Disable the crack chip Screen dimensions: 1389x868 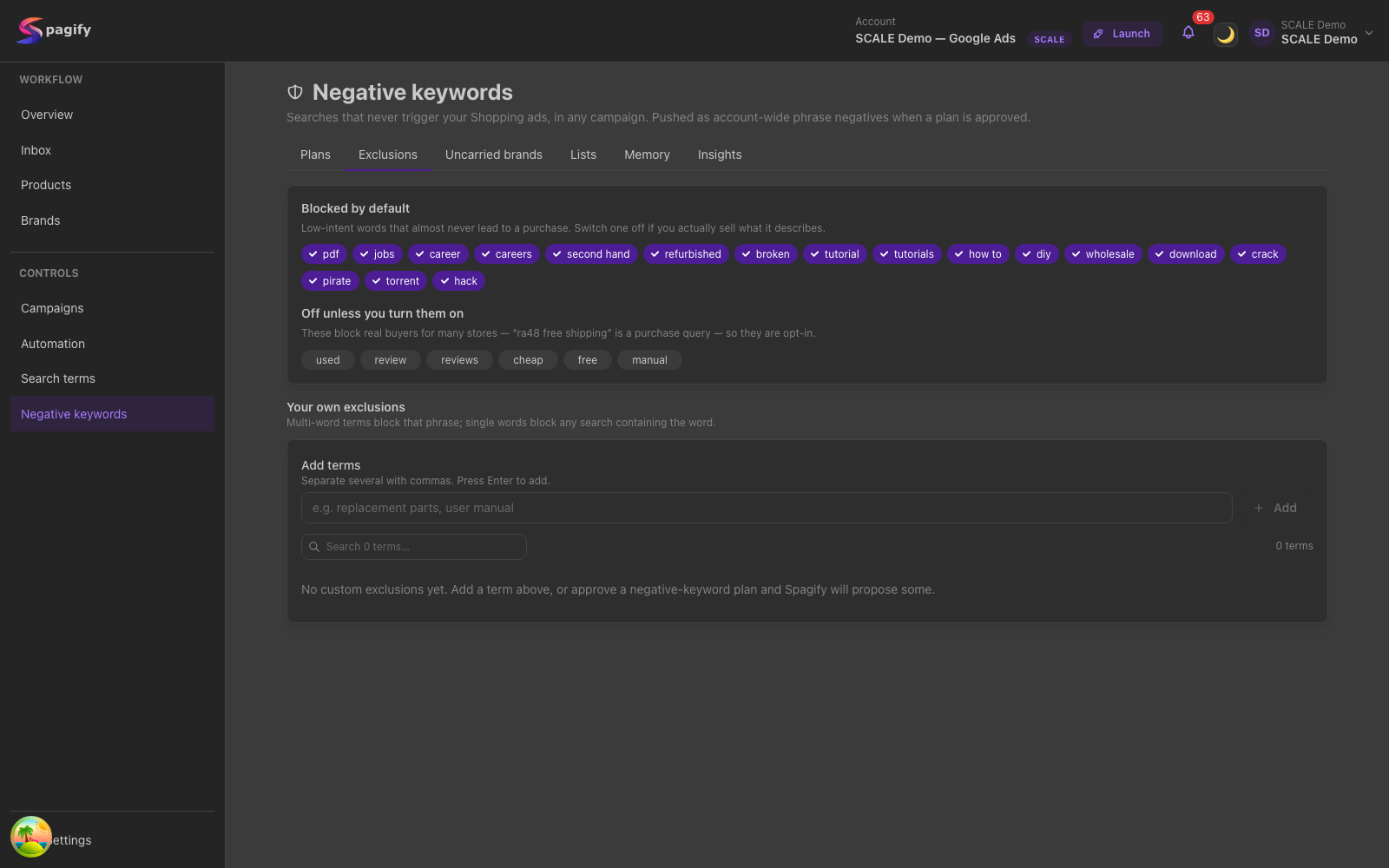click(1258, 254)
